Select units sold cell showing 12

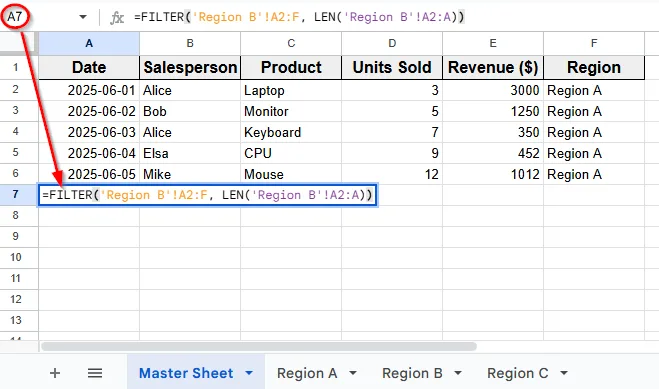click(x=392, y=174)
